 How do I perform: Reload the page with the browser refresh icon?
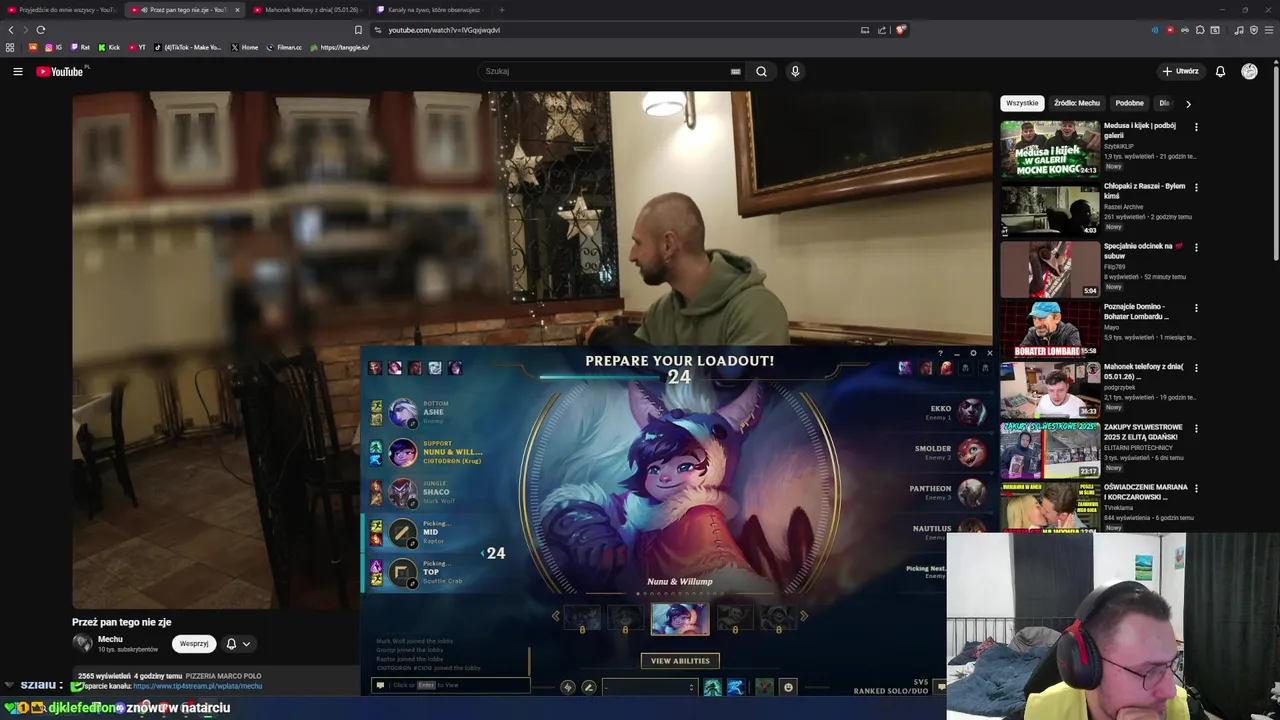pos(40,30)
